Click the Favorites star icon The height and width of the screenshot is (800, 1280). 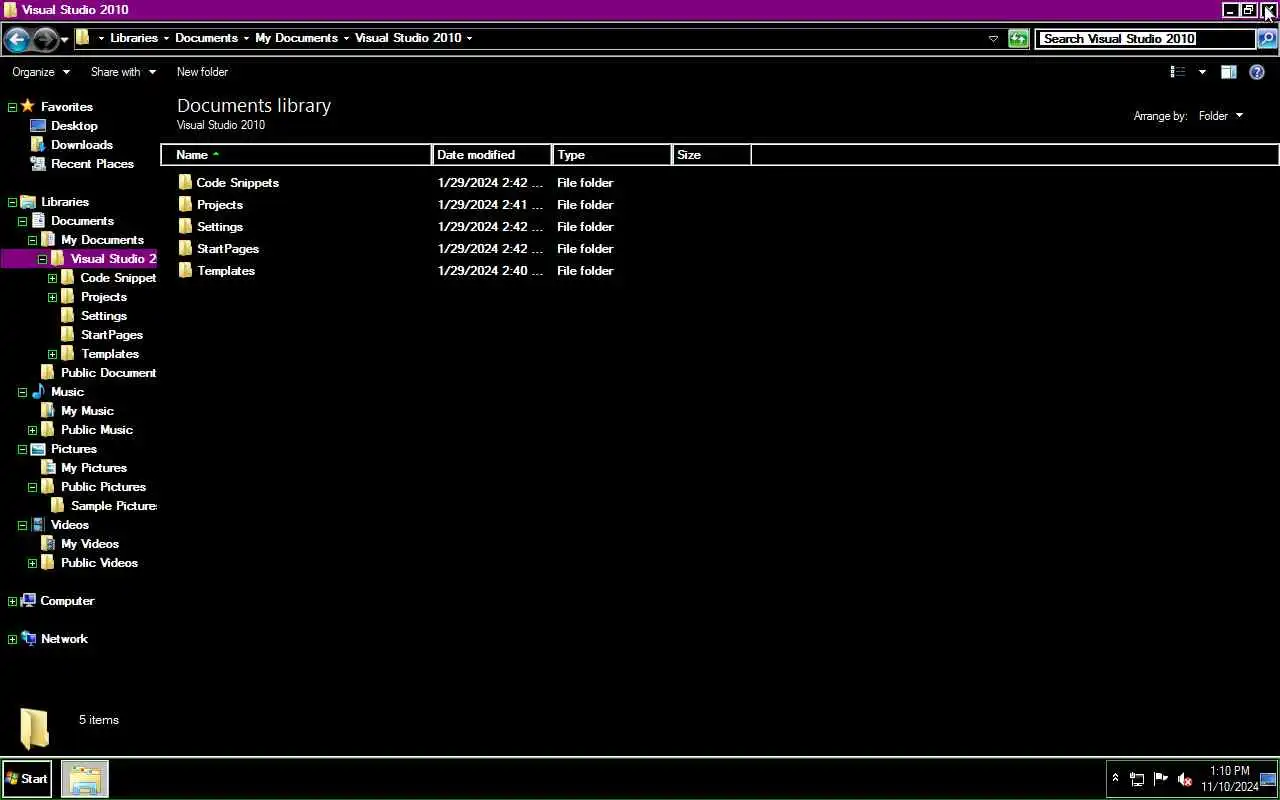click(28, 106)
